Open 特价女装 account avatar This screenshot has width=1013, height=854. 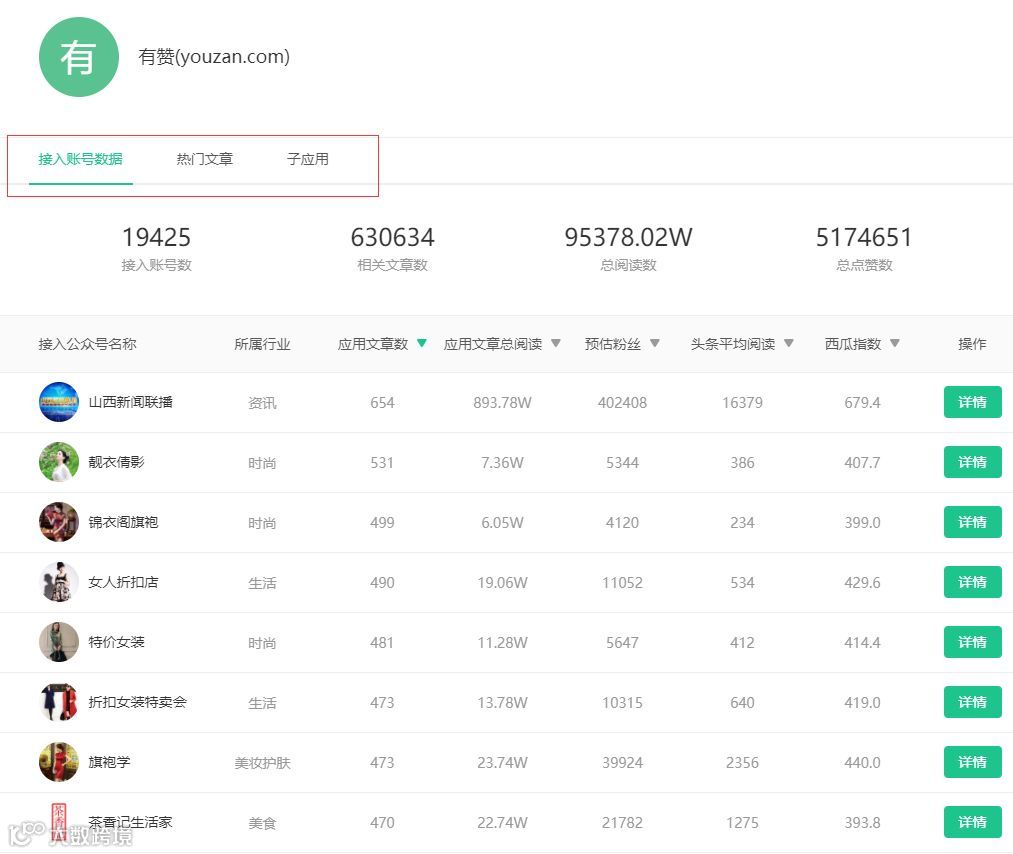(x=59, y=642)
